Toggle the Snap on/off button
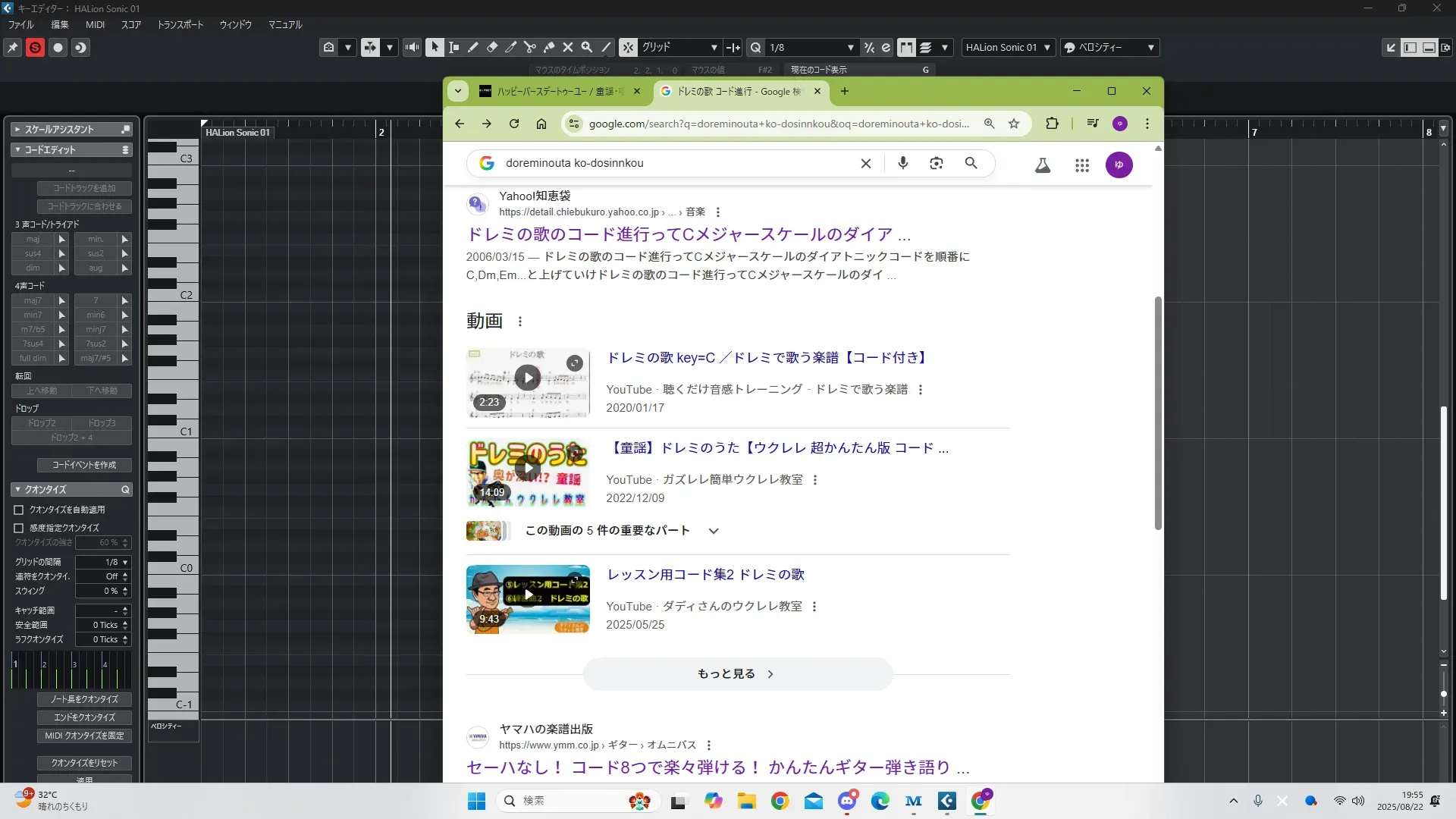Screen dimensions: 1456x819 (x=628, y=48)
